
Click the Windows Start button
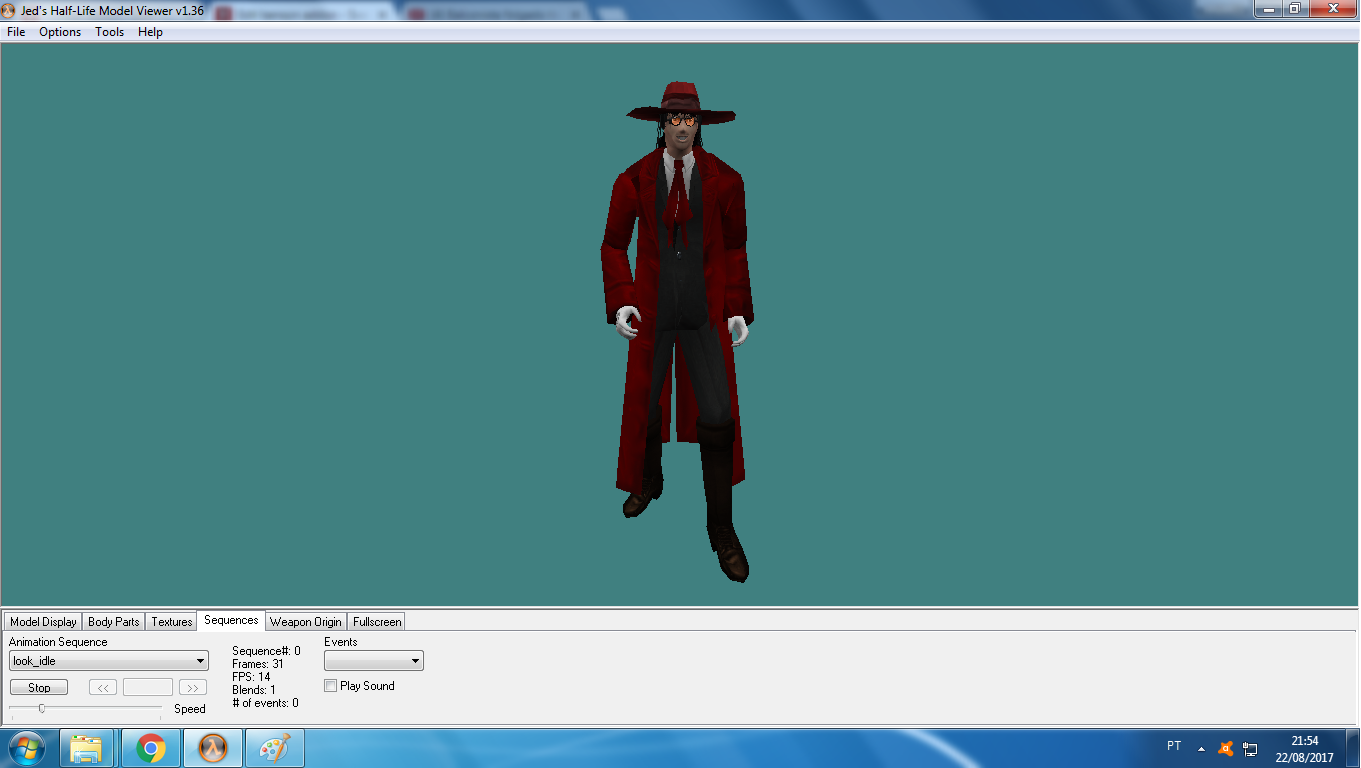coord(25,748)
